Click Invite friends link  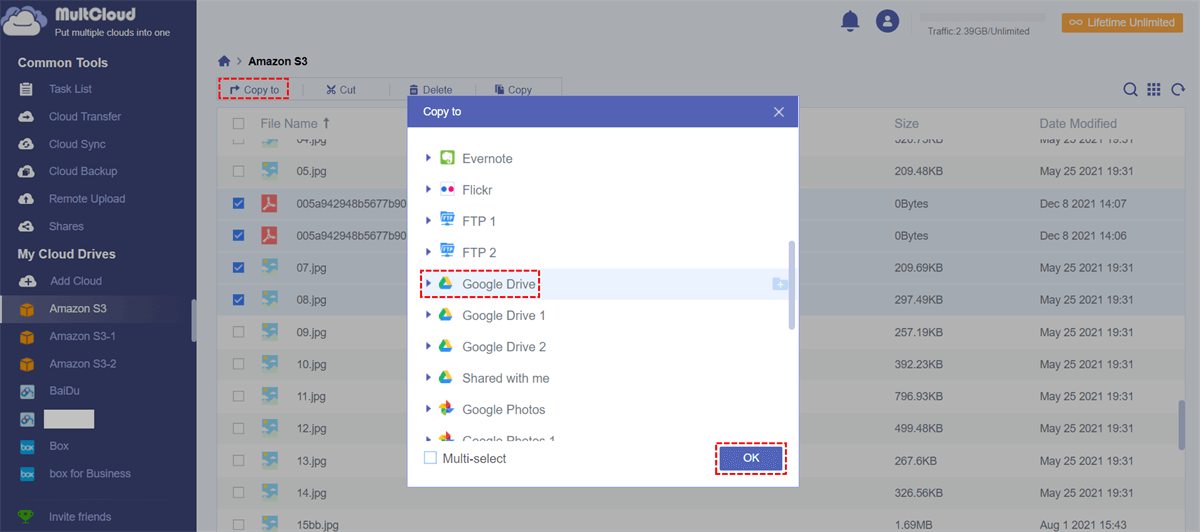point(80,517)
